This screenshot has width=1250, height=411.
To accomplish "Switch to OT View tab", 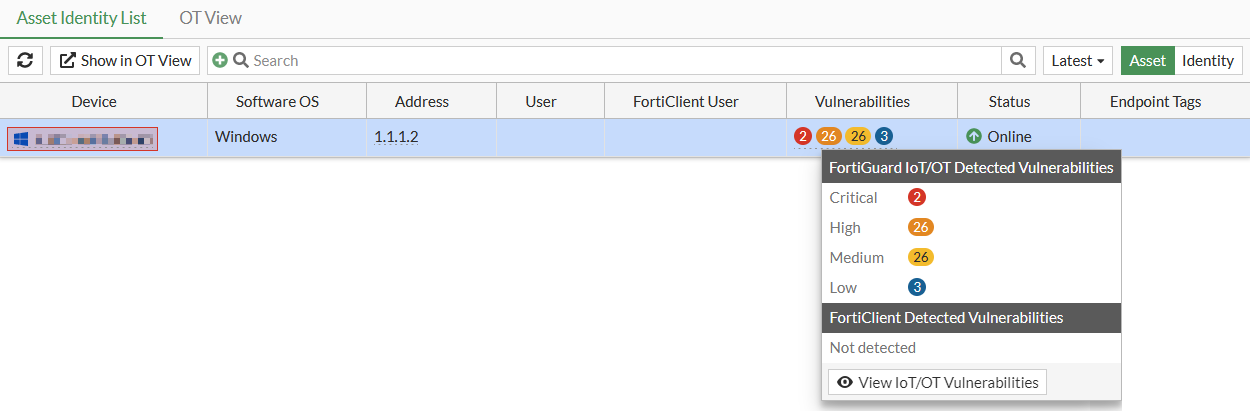I will click(x=211, y=18).
